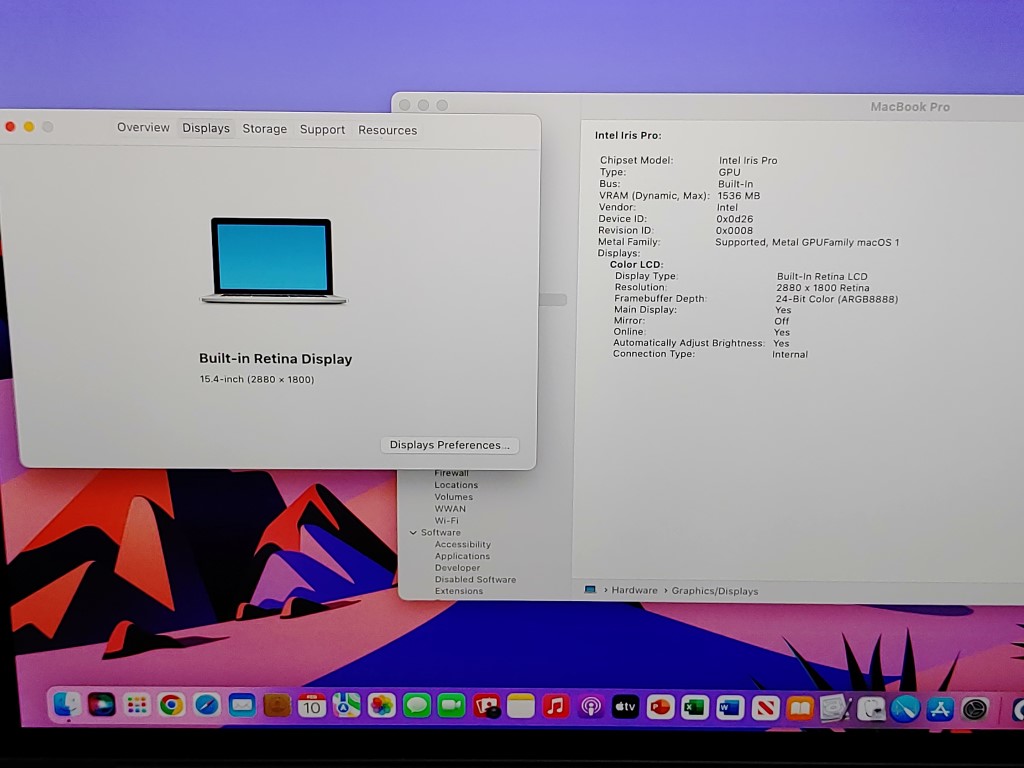This screenshot has width=1024, height=768.
Task: Click the VRAM value "1536 MB"
Action: [x=739, y=196]
